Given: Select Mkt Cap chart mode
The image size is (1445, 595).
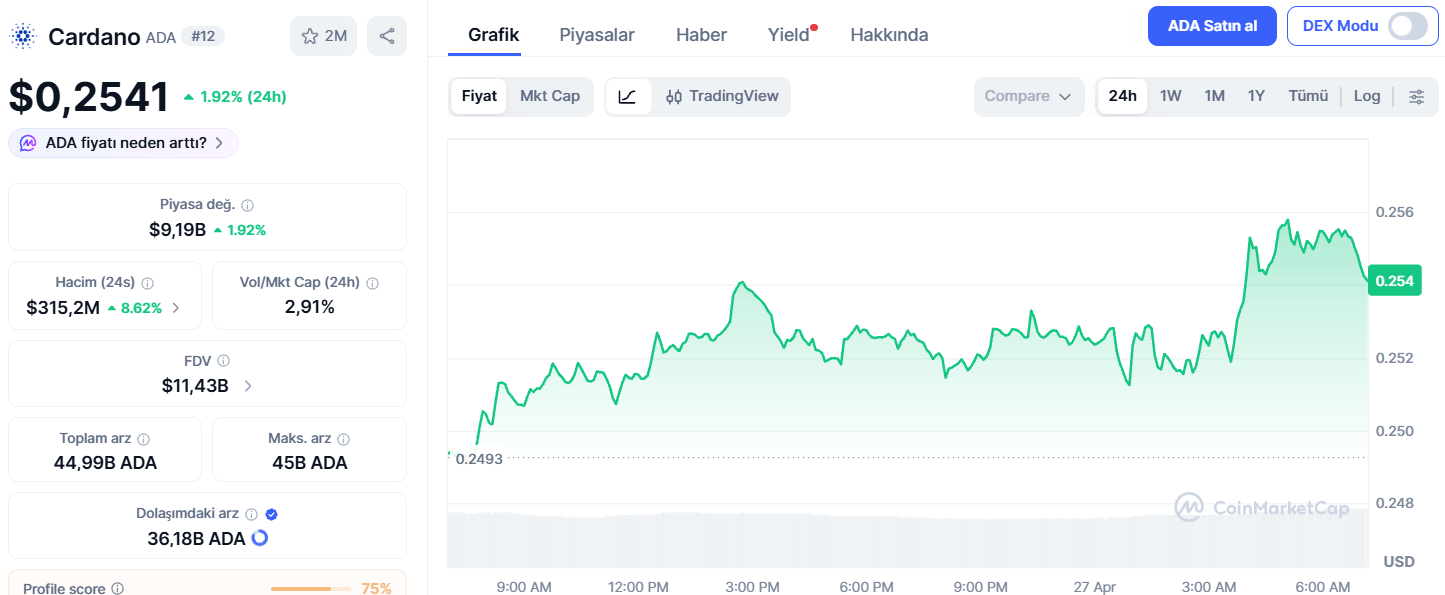Looking at the screenshot, I should pyautogui.click(x=550, y=97).
